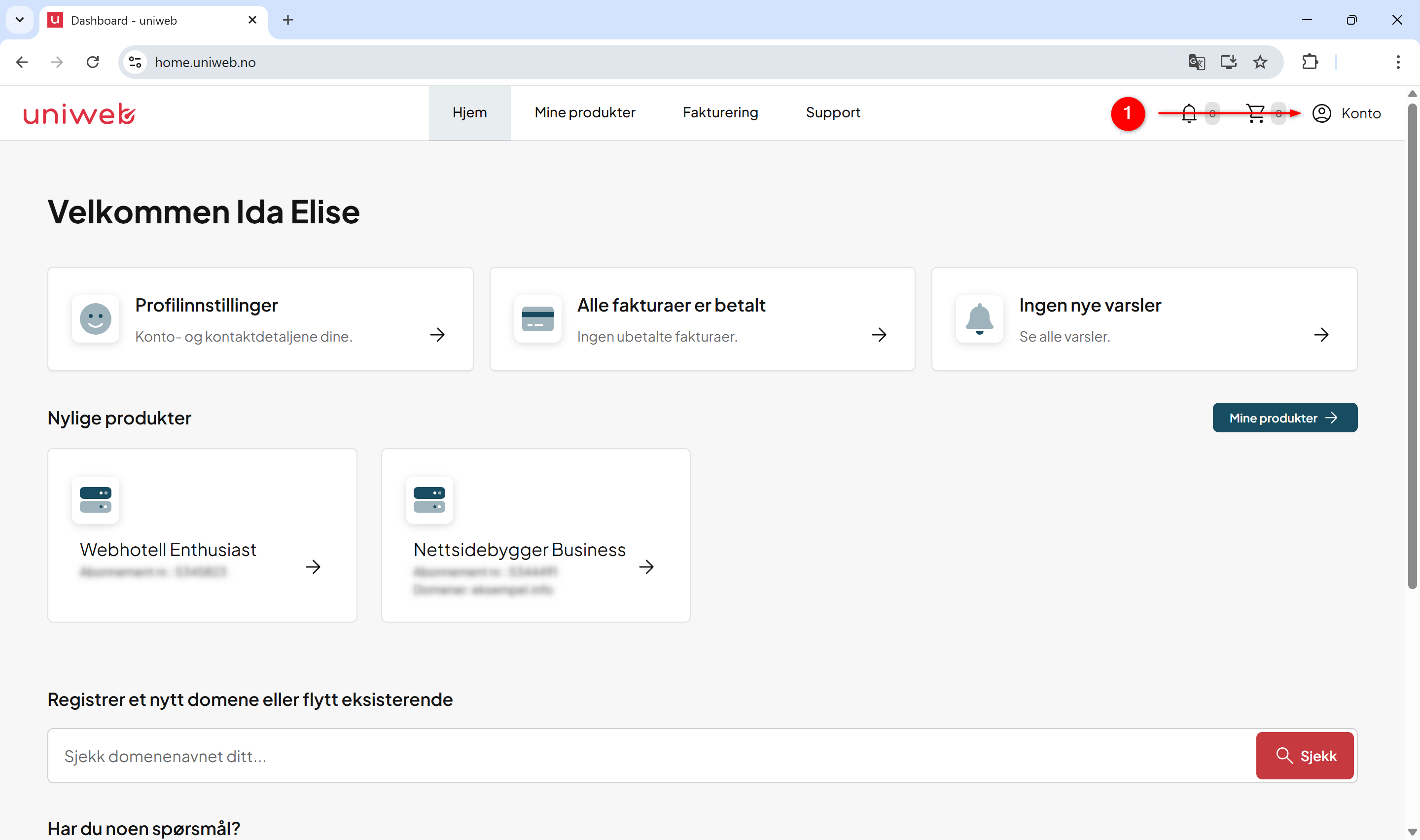Image resolution: width=1420 pixels, height=840 pixels.
Task: Open Nettsidebygger Business arrow
Action: pos(646,566)
